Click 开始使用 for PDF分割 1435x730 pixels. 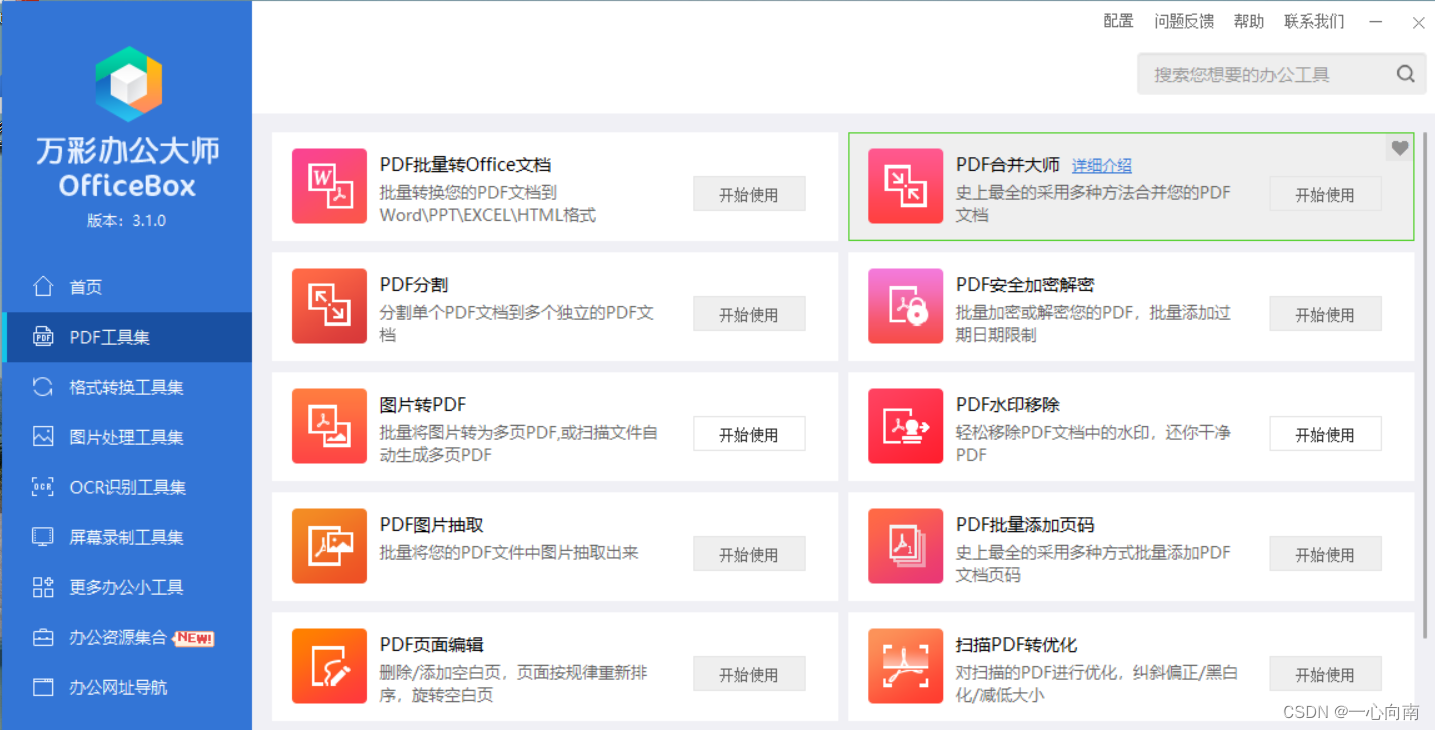tap(749, 314)
